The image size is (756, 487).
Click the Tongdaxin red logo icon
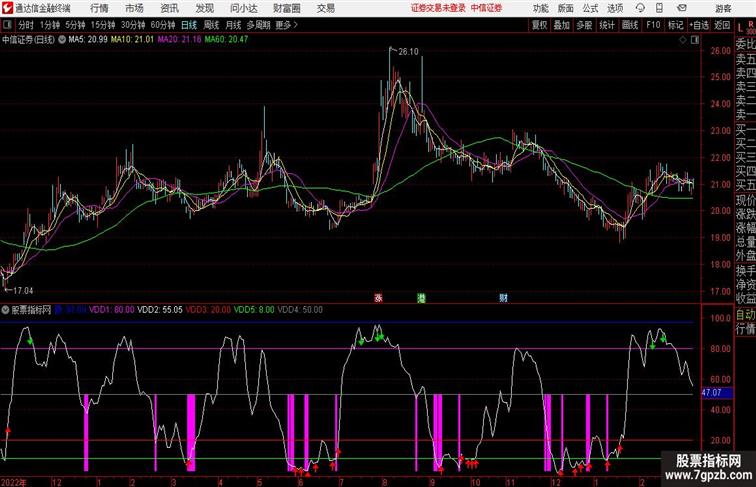tap(8, 8)
